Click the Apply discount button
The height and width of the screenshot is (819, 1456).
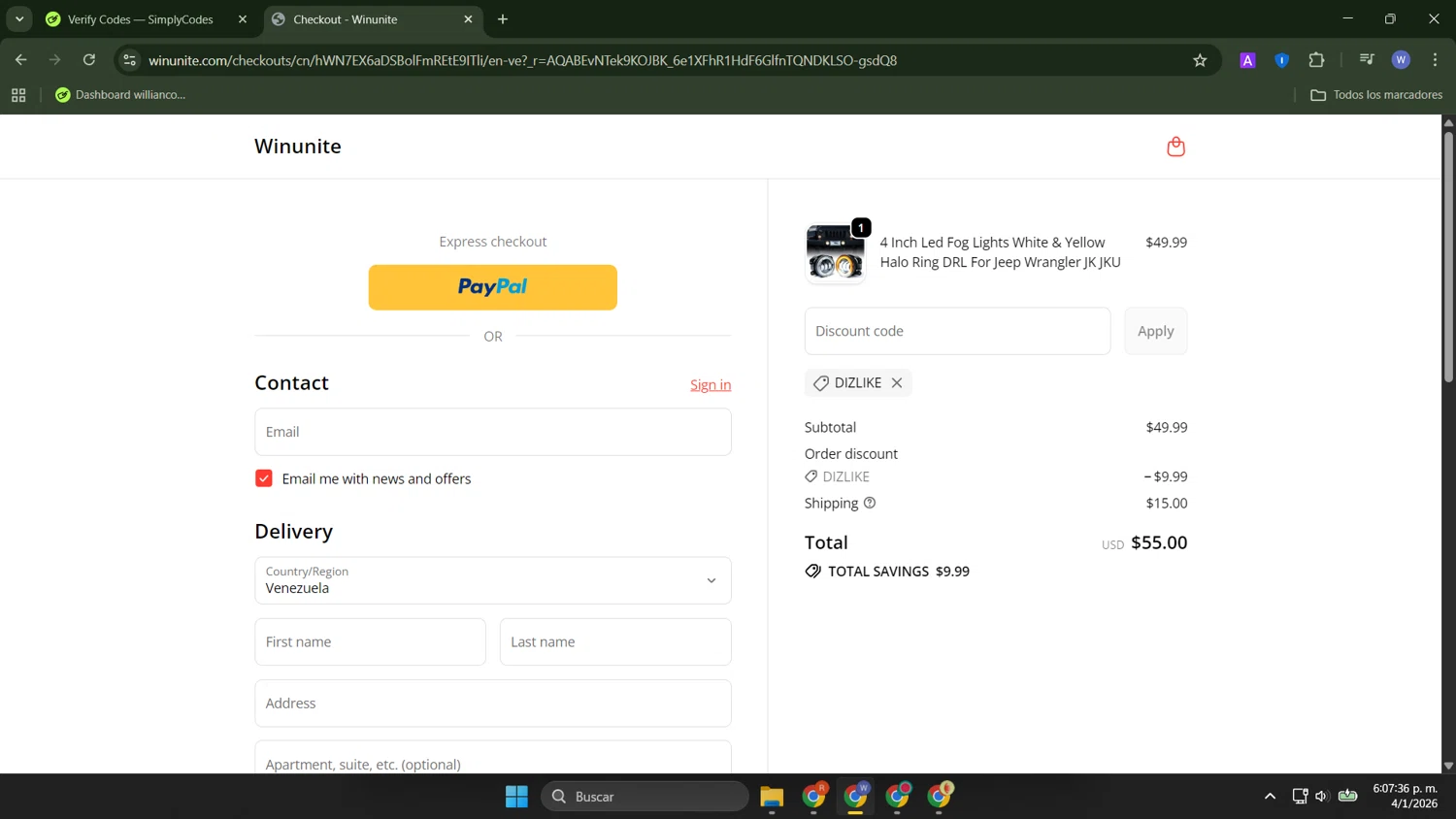pyautogui.click(x=1155, y=331)
